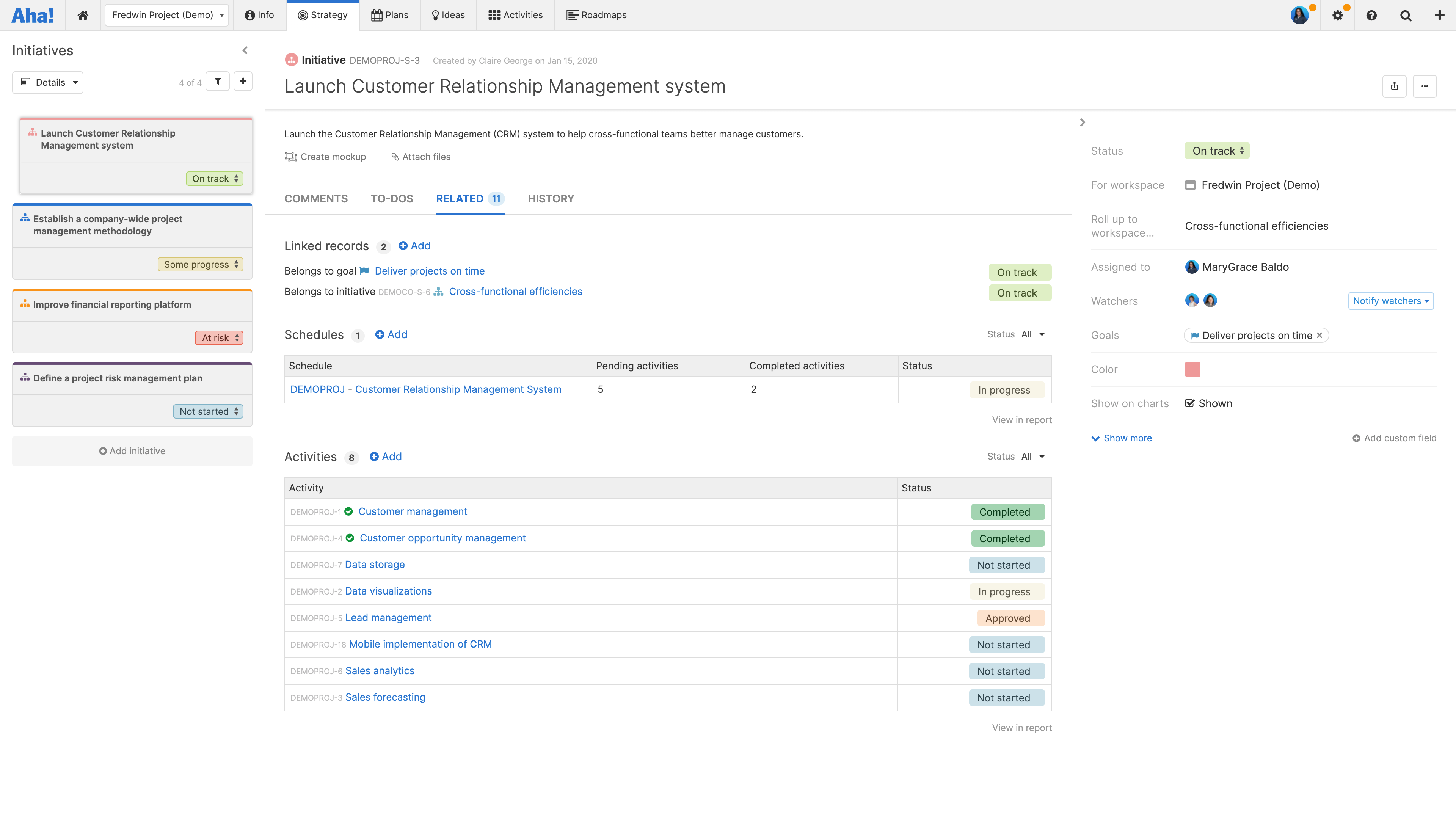Click the home icon in top navigation
Viewport: 1456px width, 819px height.
[x=83, y=15]
